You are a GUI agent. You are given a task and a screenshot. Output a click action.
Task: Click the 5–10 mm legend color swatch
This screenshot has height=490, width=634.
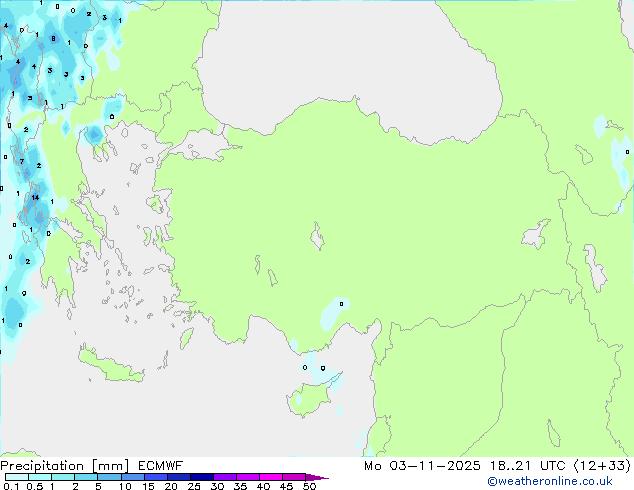pyautogui.click(x=109, y=477)
